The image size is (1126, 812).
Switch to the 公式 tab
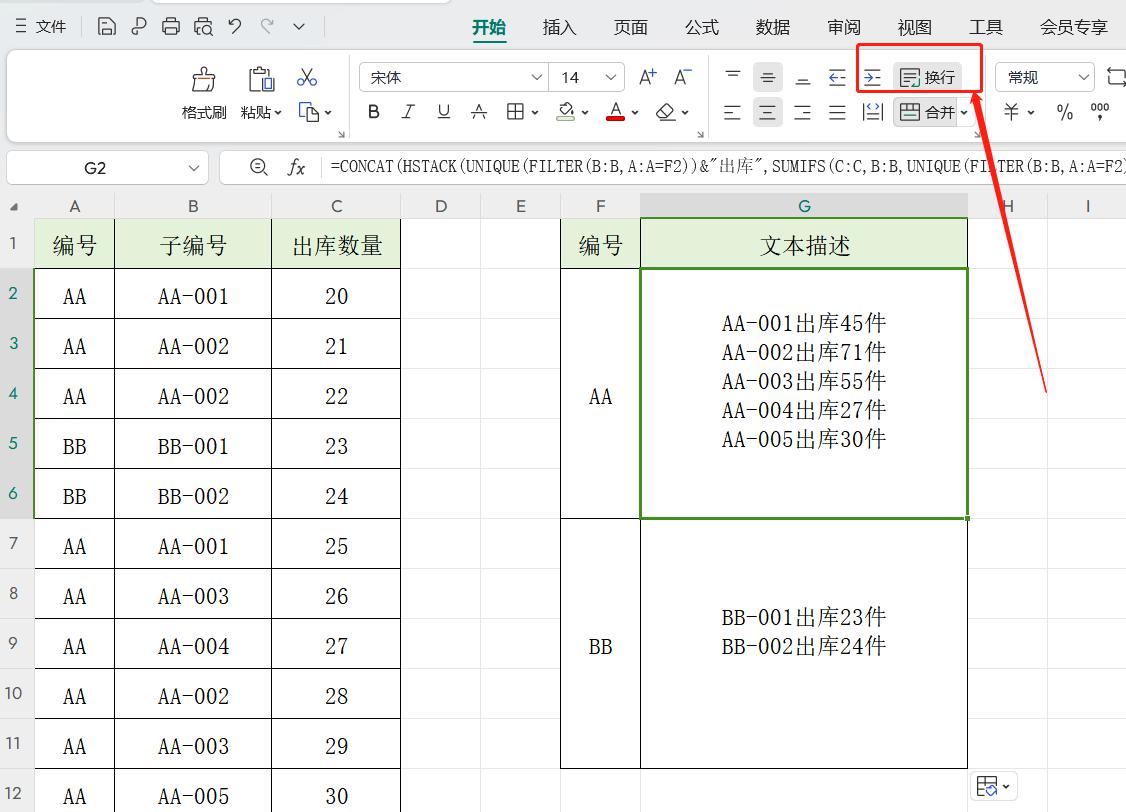pos(702,27)
